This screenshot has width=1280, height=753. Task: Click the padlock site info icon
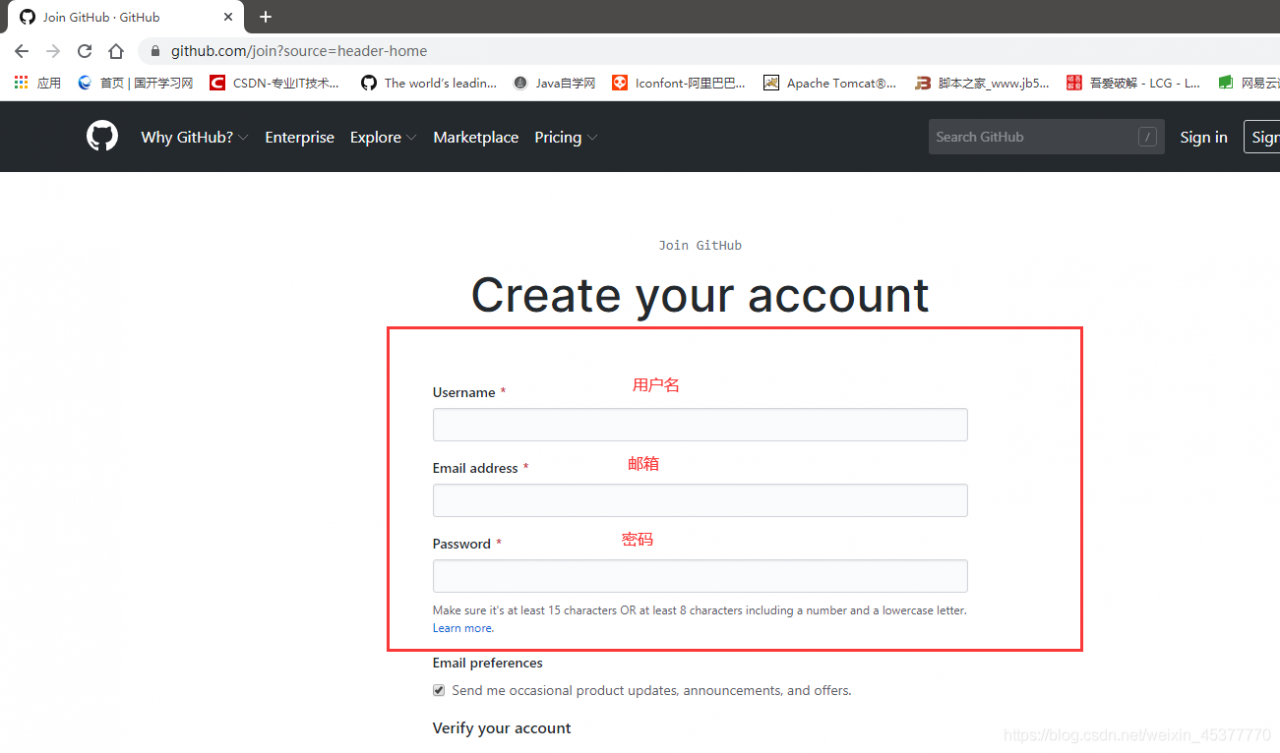click(x=155, y=51)
